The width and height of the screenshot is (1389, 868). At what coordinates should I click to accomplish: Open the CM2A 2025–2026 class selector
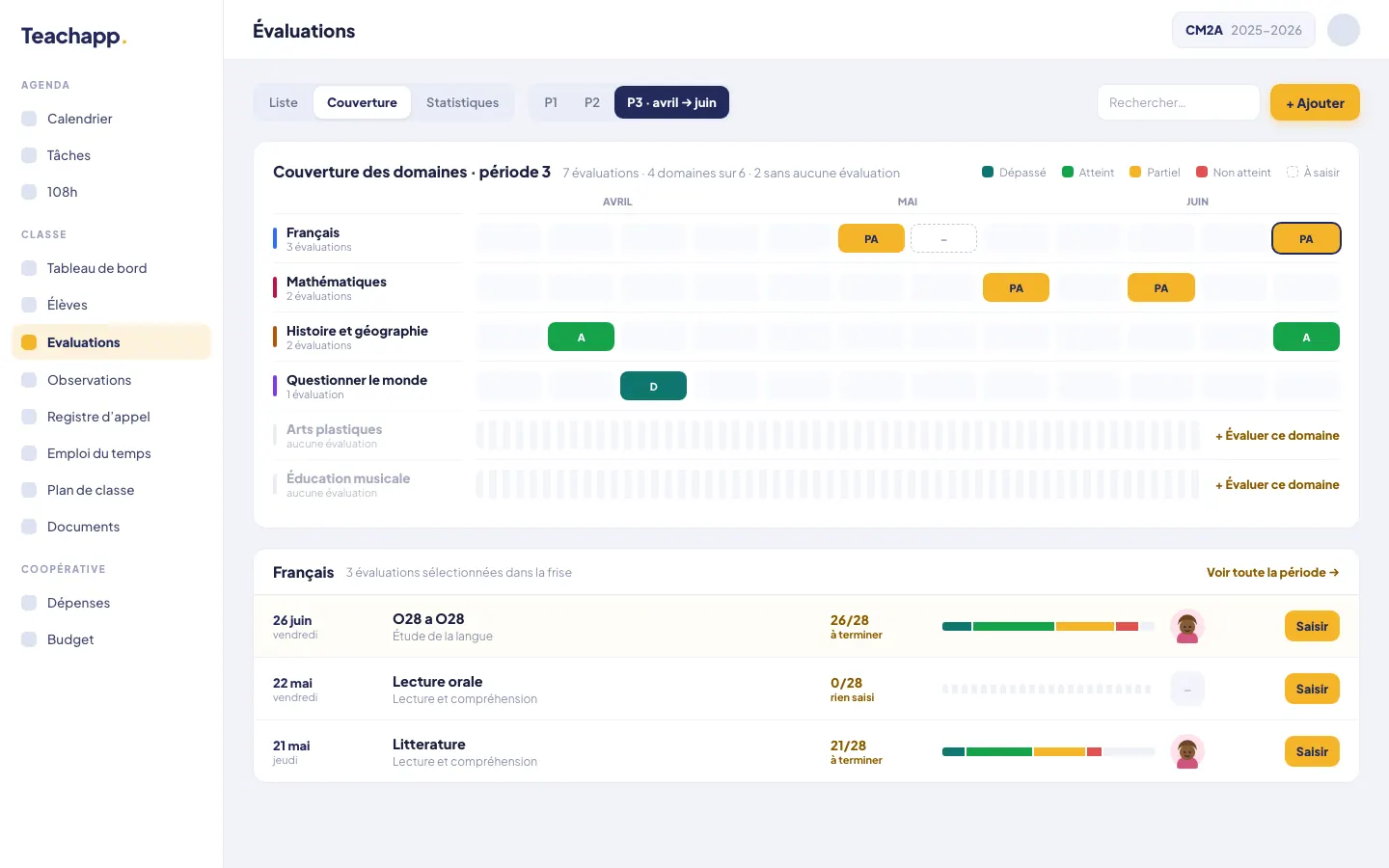pyautogui.click(x=1243, y=30)
